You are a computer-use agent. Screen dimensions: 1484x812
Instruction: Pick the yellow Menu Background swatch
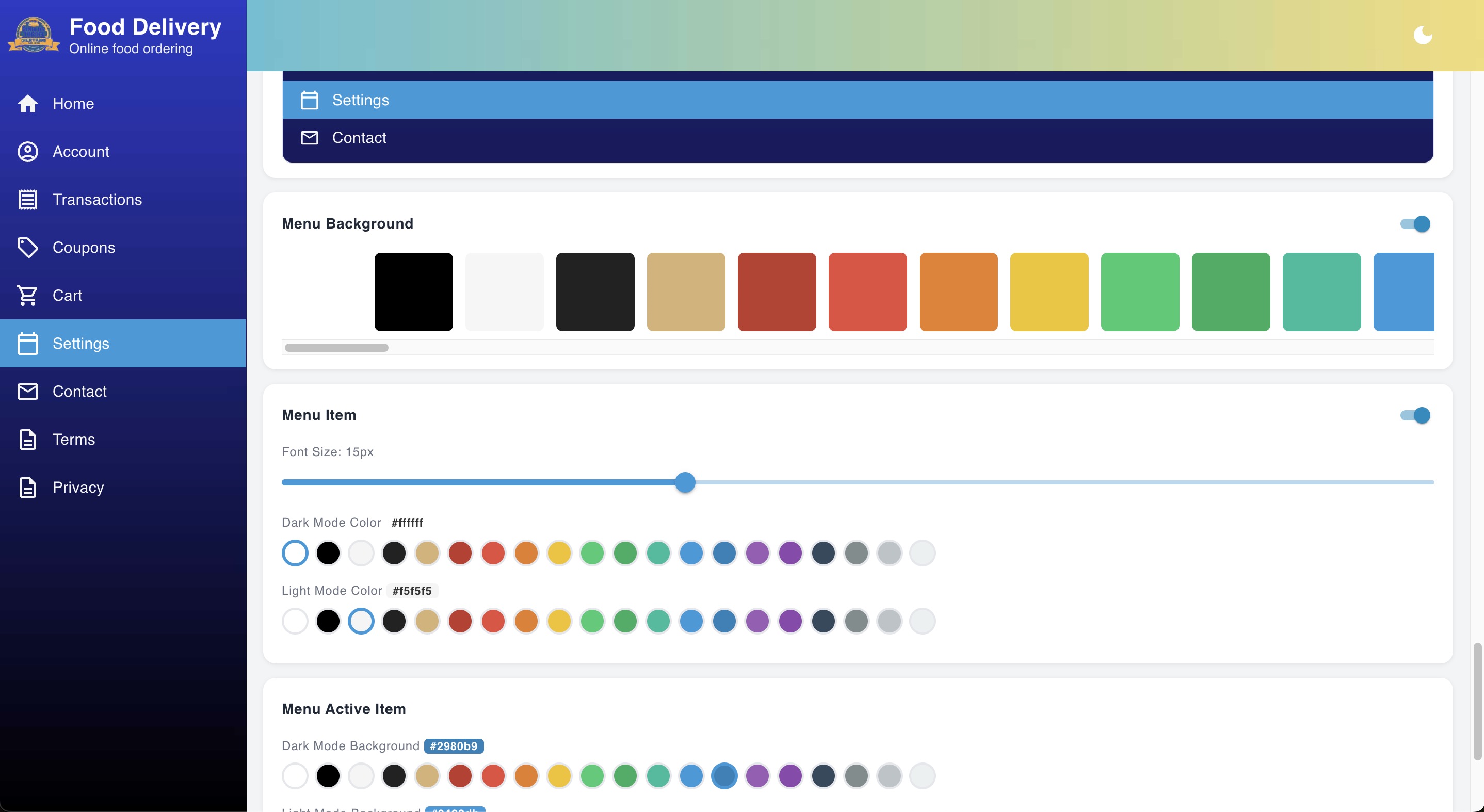pos(1049,292)
